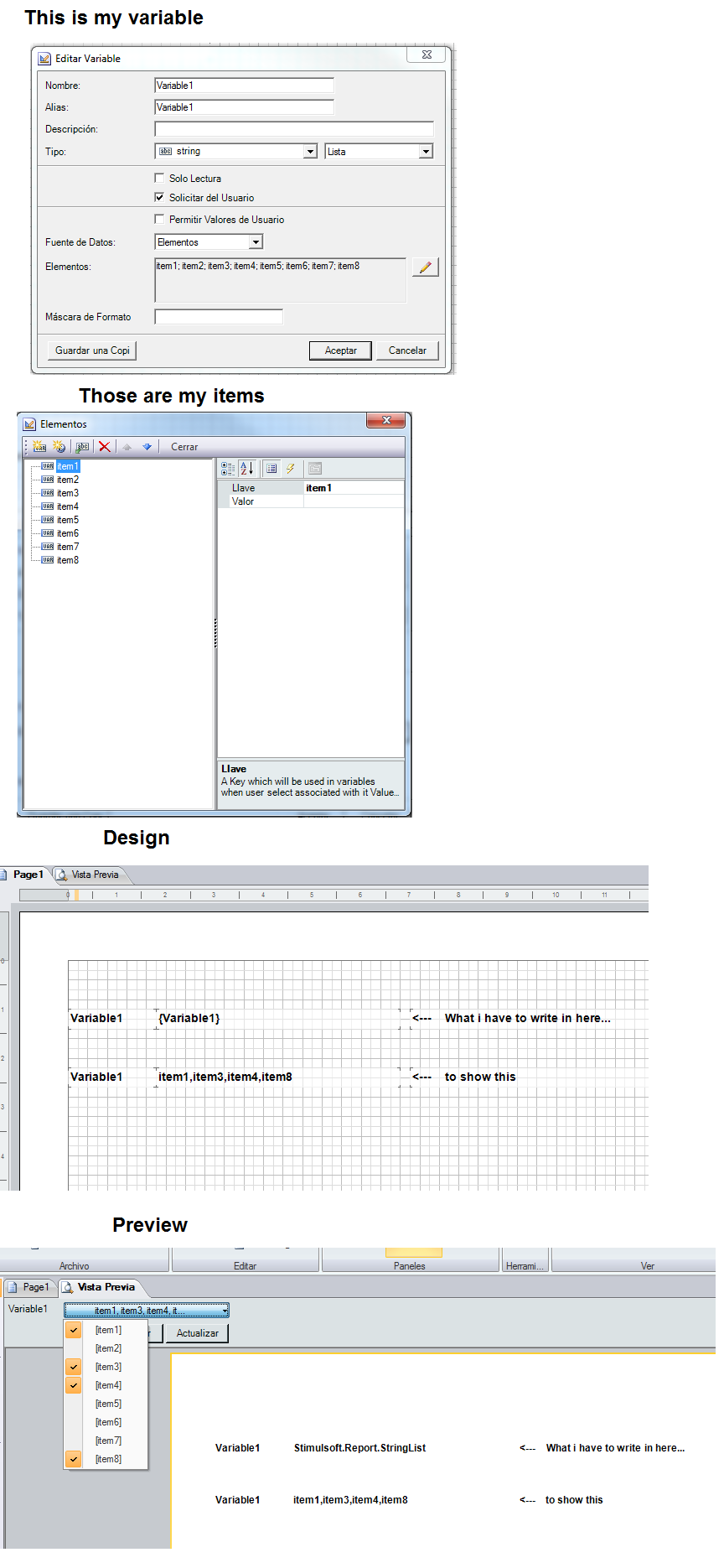Click the move up arrow in Elementos toolbar
Viewport: 724px width, 1568px height.
coord(127,447)
